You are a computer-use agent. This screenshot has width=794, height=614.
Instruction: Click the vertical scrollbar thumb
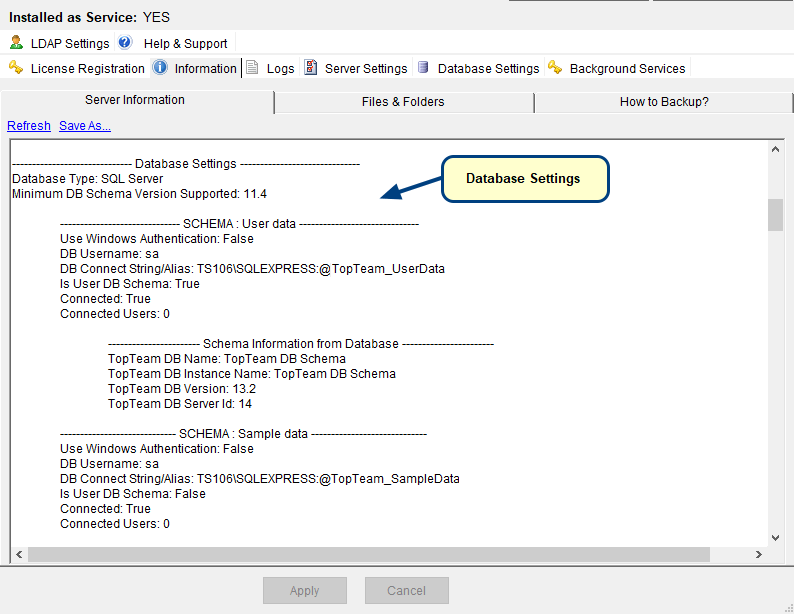pyautogui.click(x=775, y=215)
